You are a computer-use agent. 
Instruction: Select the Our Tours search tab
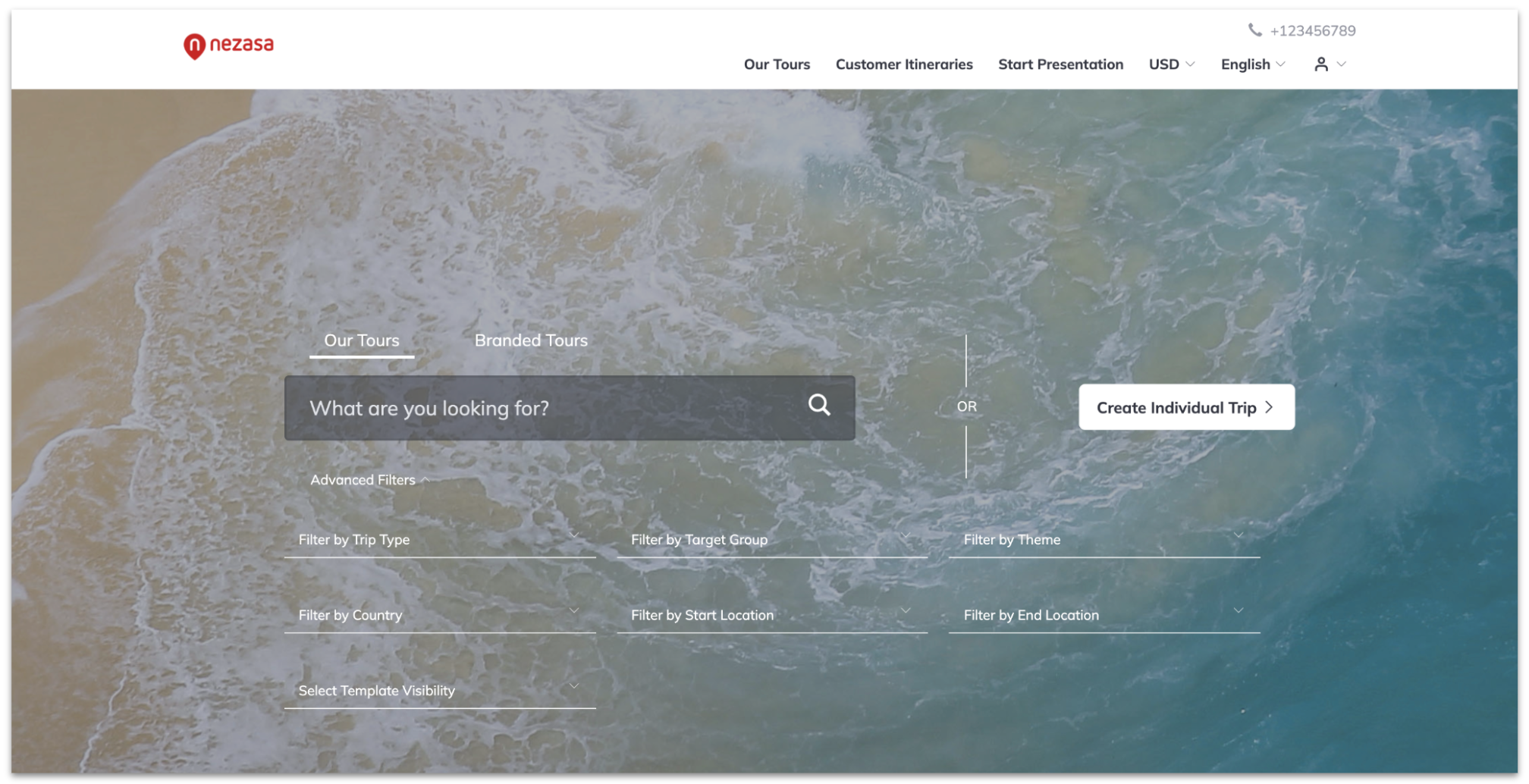coord(362,341)
